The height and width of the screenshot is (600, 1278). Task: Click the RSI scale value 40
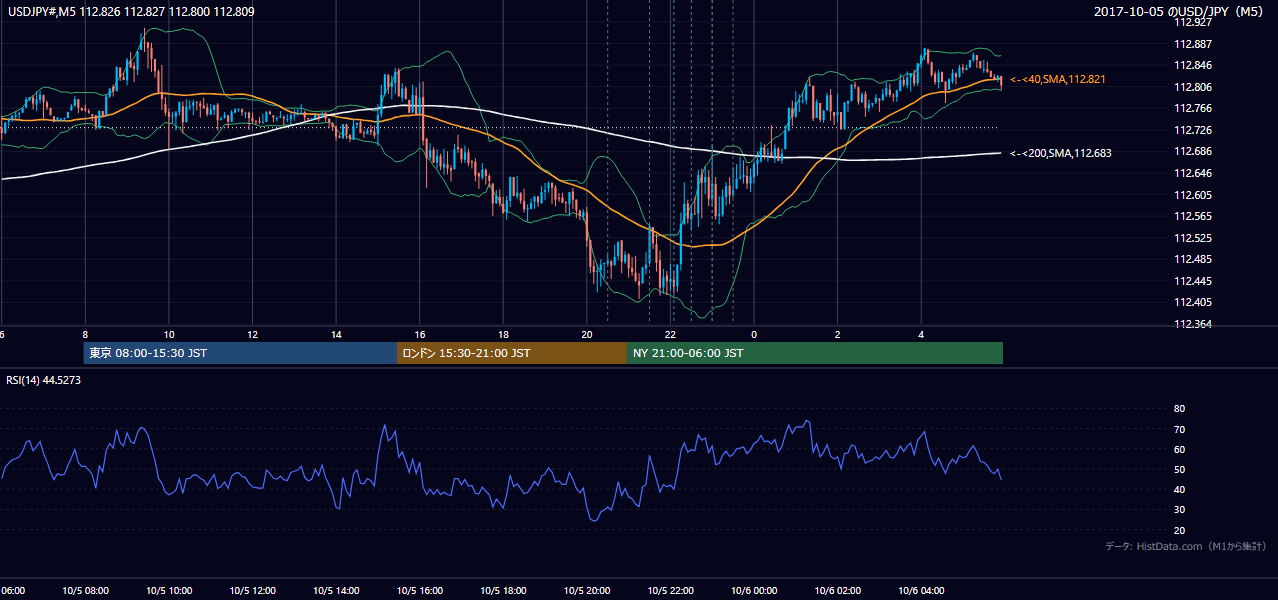click(1180, 489)
